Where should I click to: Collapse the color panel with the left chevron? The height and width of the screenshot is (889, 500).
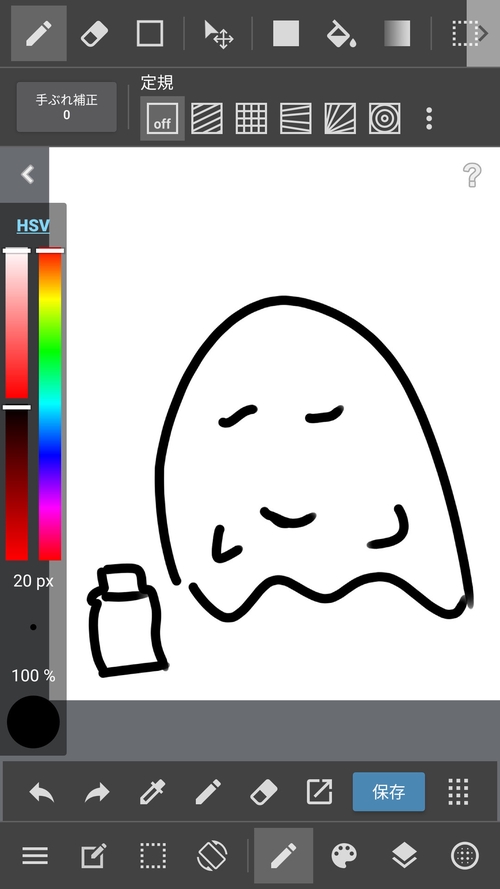pos(27,174)
